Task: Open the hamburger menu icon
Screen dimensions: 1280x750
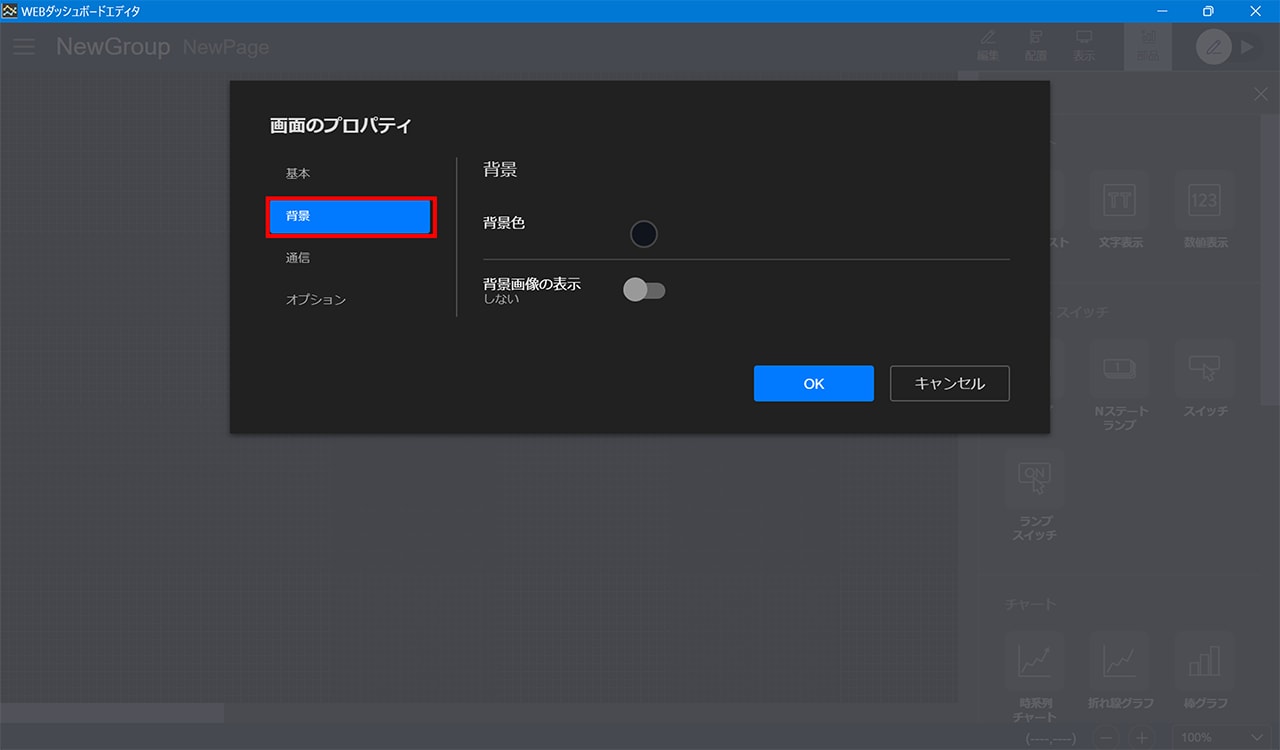Action: pyautogui.click(x=24, y=47)
